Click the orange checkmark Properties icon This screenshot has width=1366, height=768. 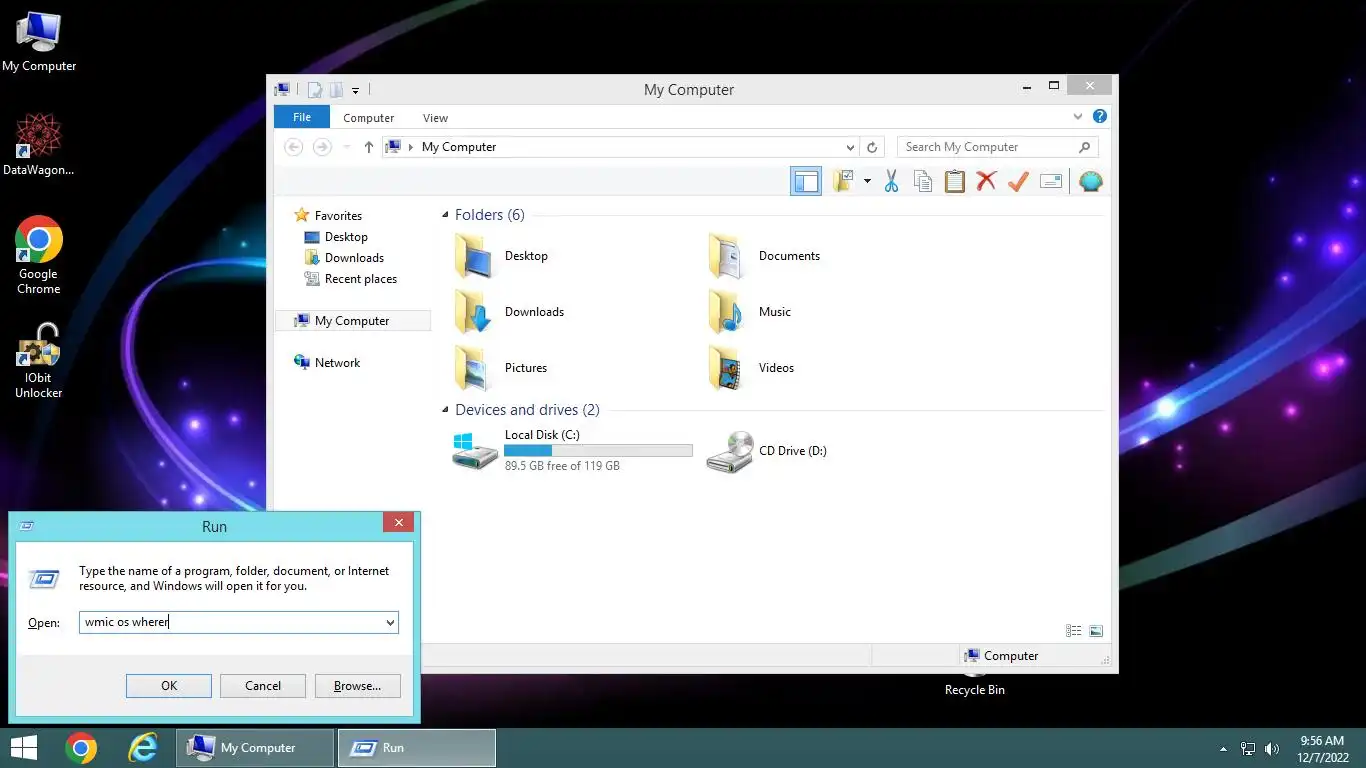click(1018, 181)
